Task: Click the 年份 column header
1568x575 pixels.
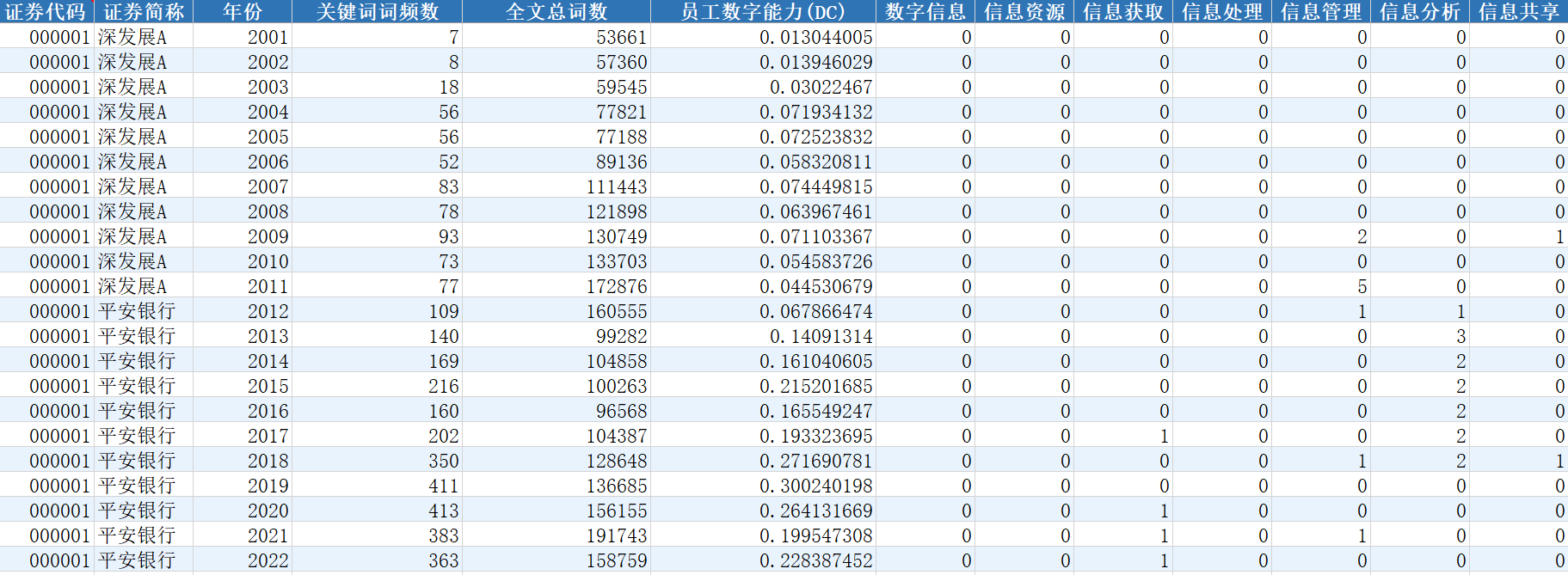Action: (243, 11)
